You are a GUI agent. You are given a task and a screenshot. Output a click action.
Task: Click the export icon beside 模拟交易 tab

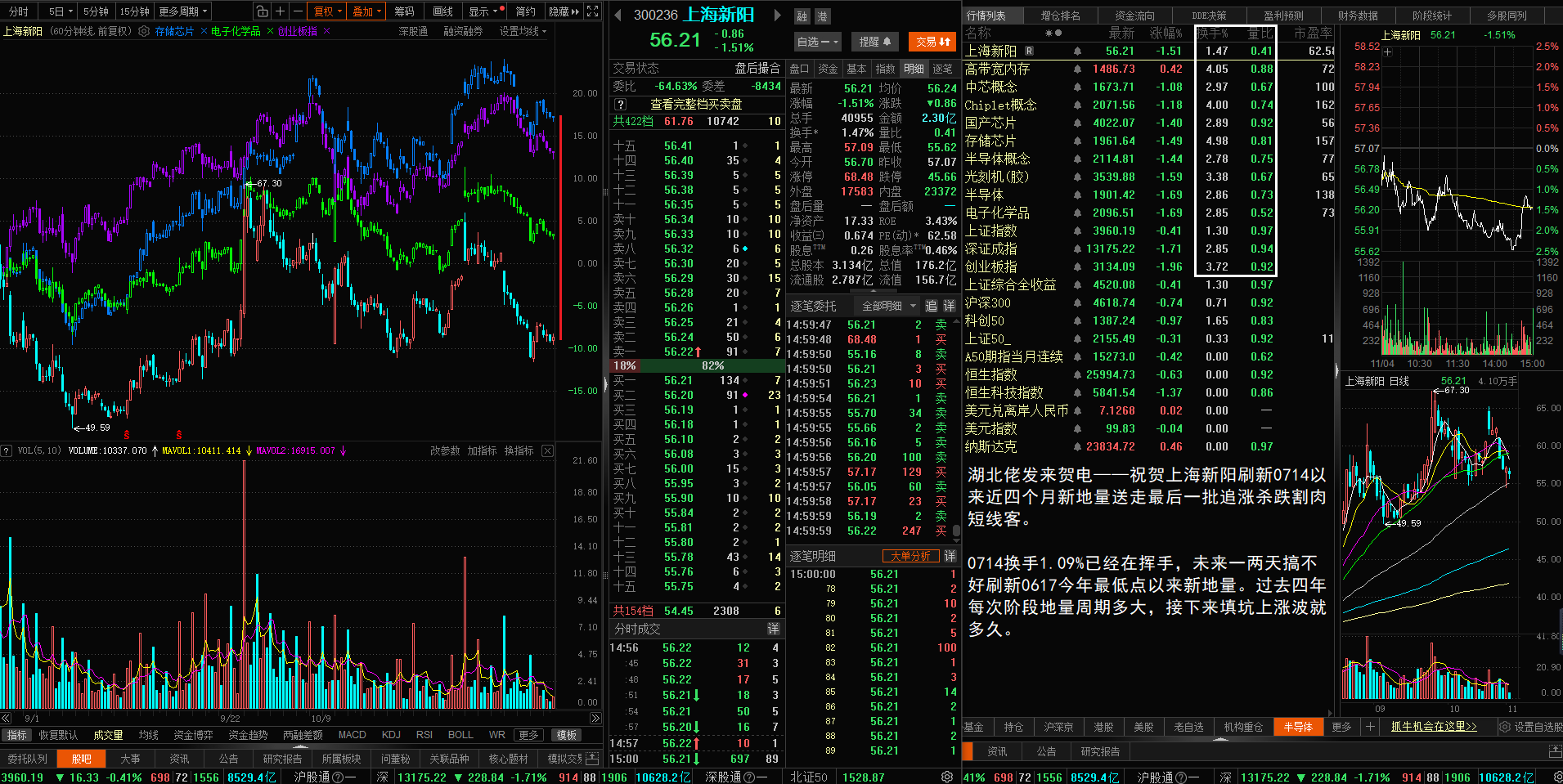pos(591,759)
